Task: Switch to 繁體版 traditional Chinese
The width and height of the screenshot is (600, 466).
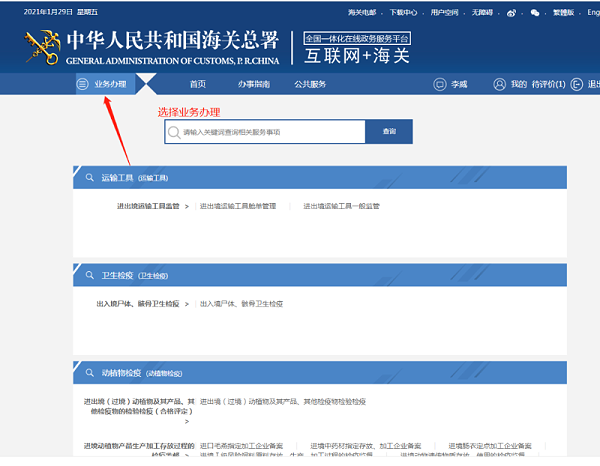Action: coord(563,13)
